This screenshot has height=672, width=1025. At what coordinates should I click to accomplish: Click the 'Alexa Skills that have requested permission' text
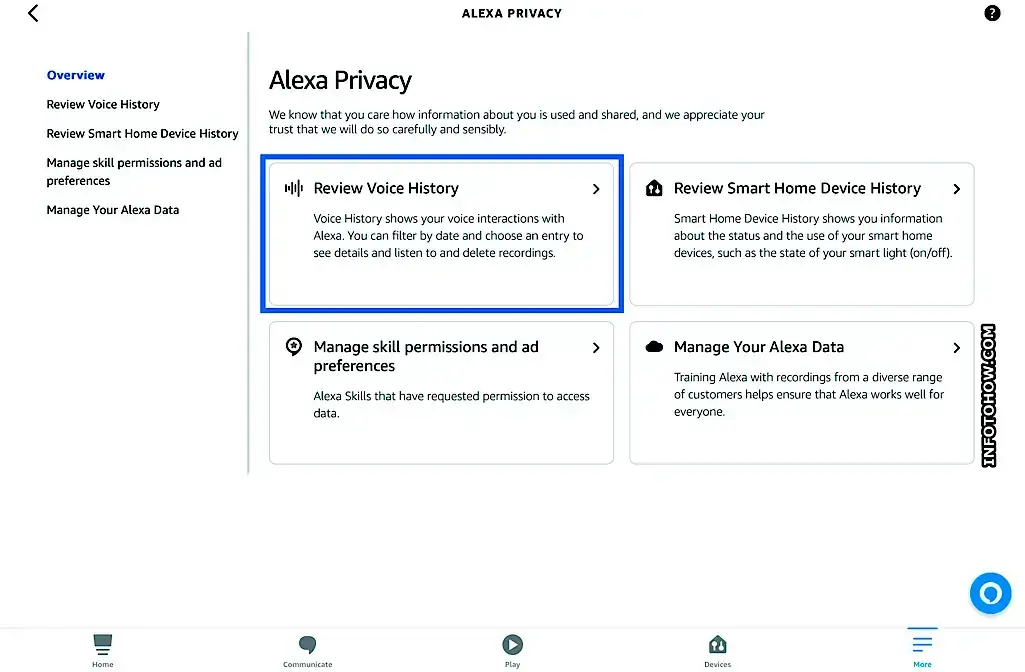(451, 405)
